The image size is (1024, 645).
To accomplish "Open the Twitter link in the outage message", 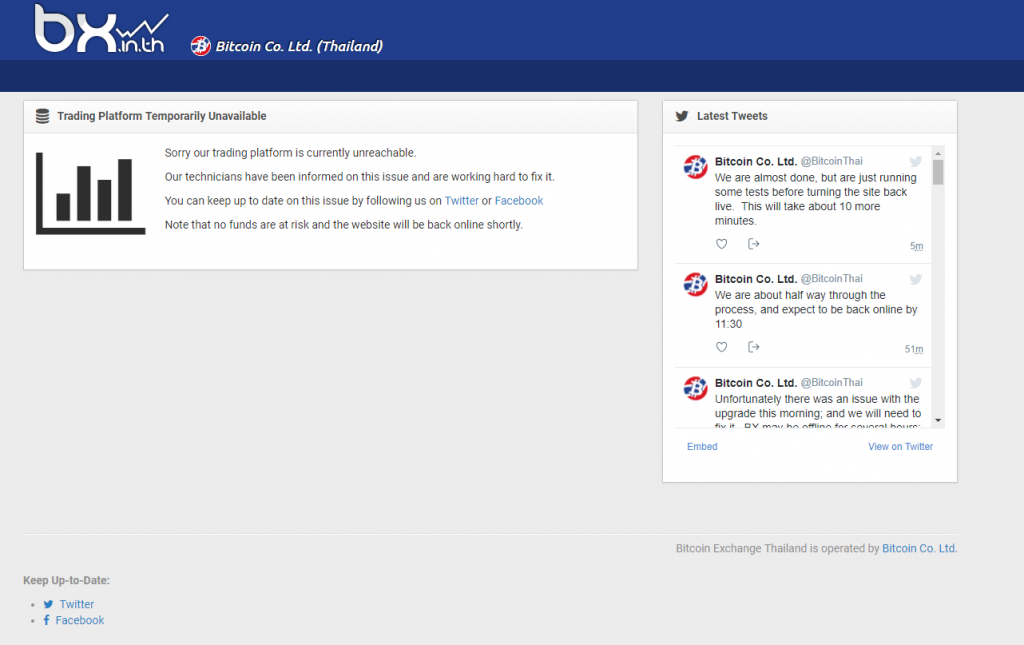I will click(462, 201).
